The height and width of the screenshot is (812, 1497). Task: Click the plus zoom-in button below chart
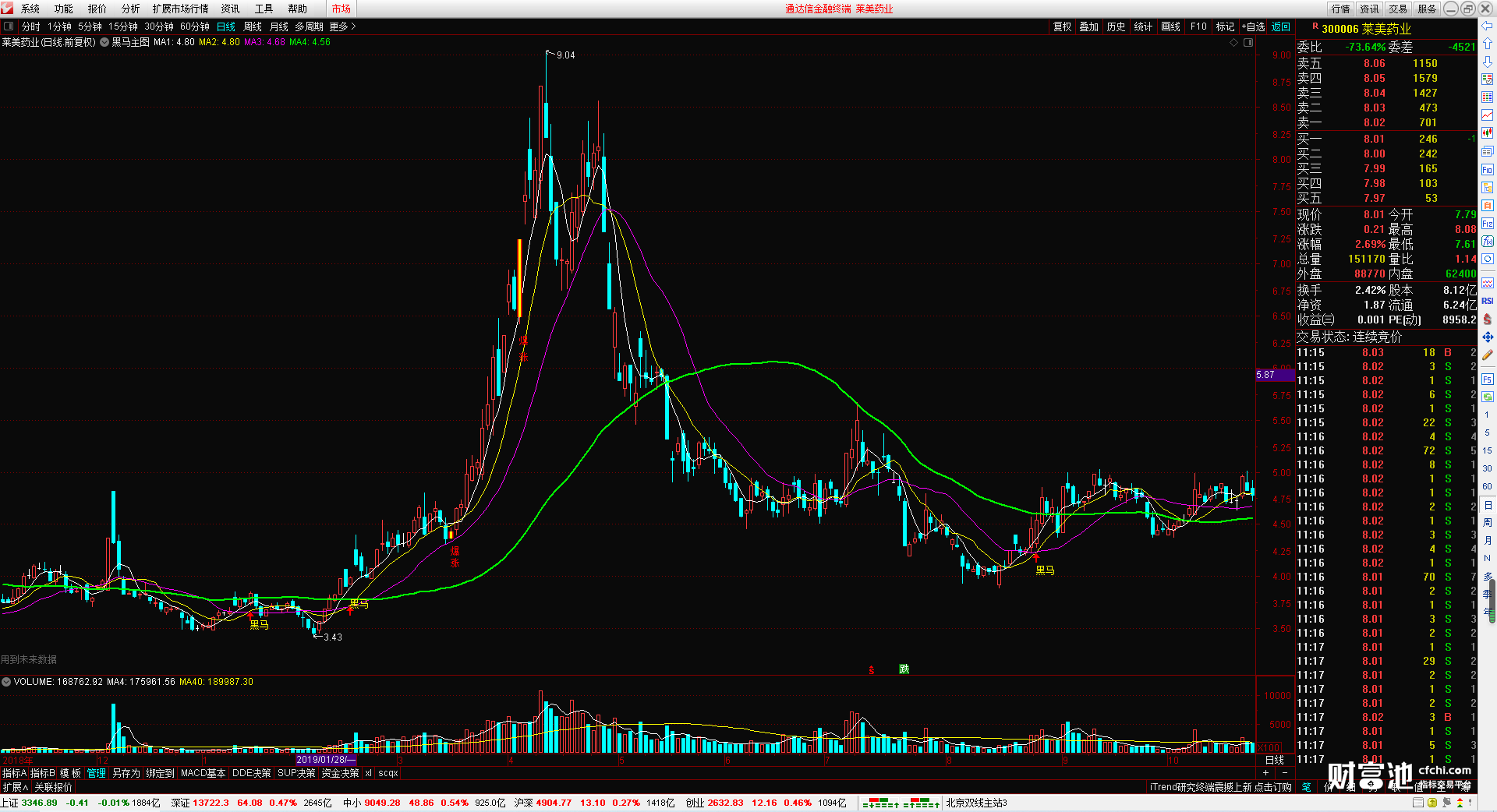pyautogui.click(x=1265, y=773)
